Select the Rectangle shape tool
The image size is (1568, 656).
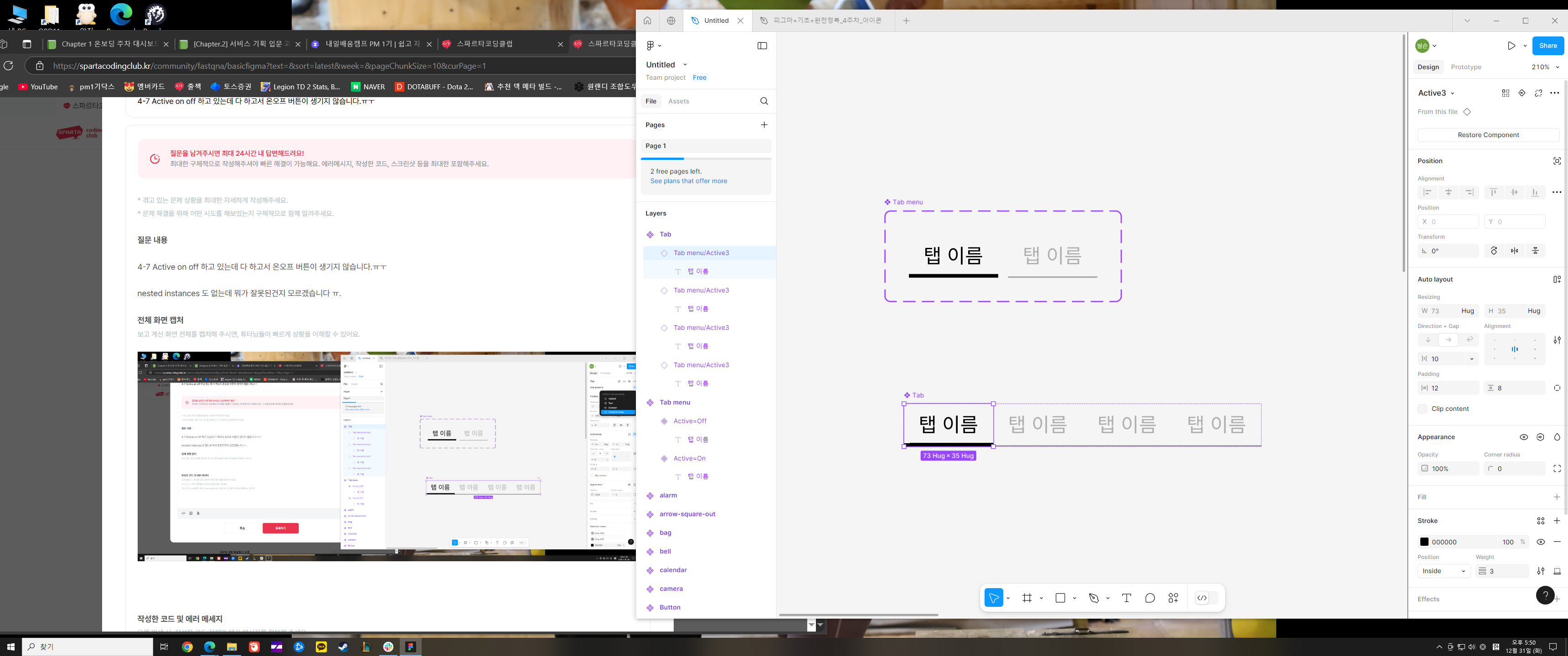[1060, 598]
